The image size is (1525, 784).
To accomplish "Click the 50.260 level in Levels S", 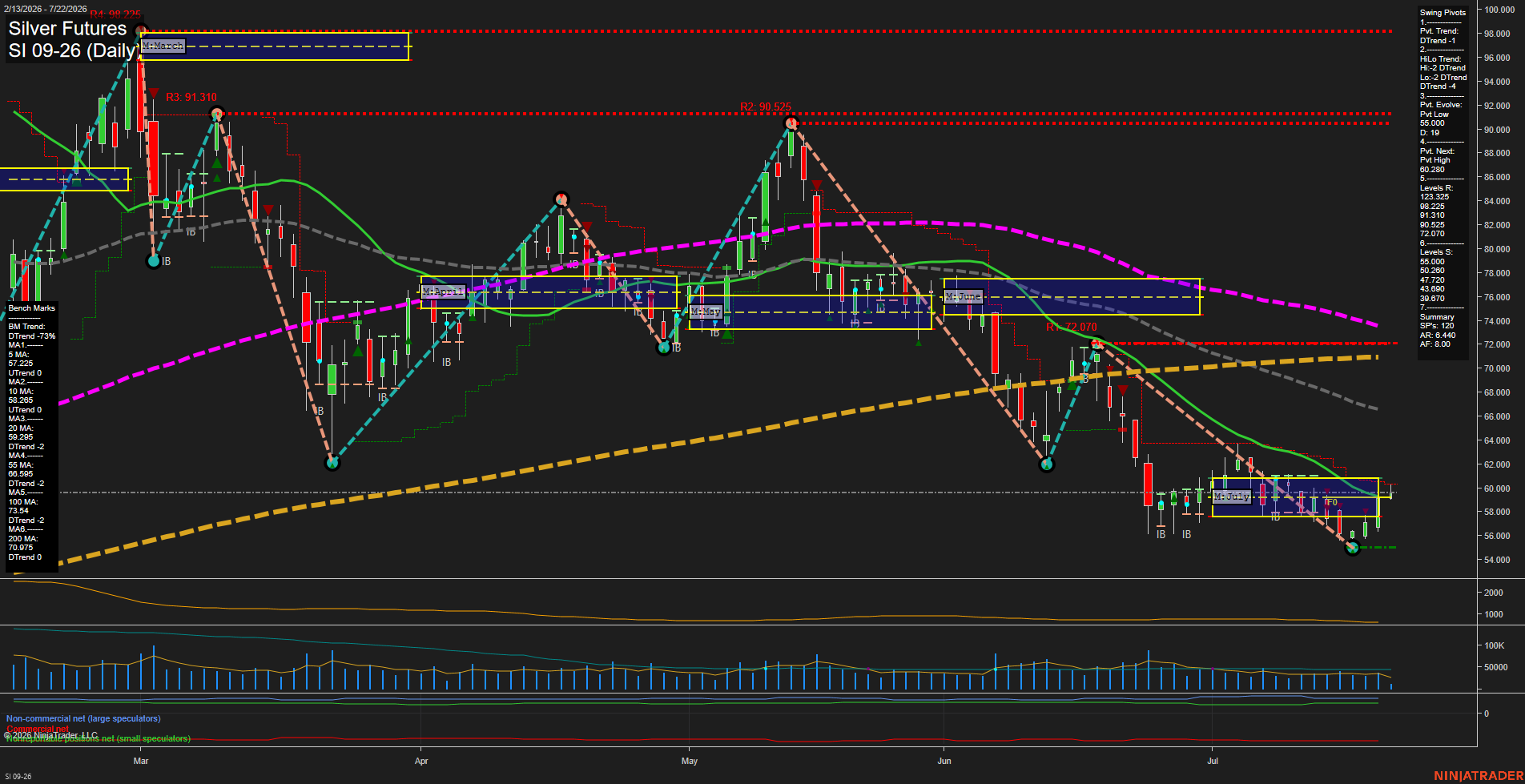I will [1432, 271].
